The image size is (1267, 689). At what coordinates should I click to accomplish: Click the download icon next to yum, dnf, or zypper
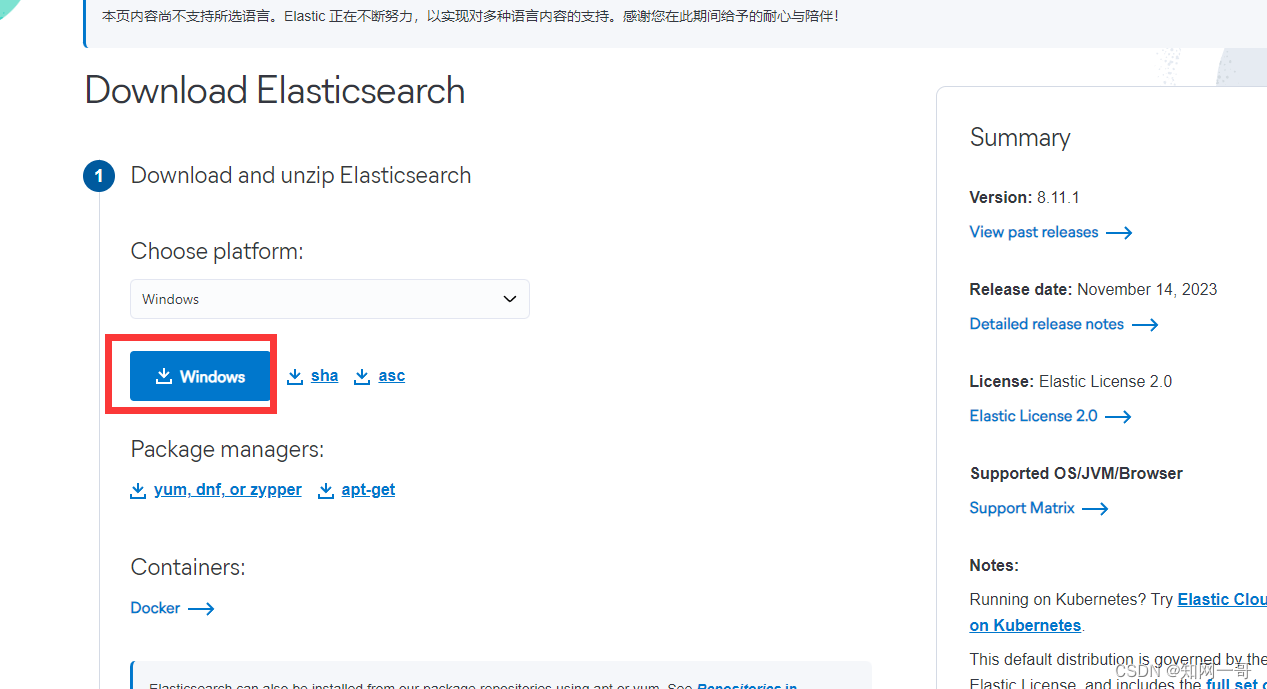click(139, 490)
